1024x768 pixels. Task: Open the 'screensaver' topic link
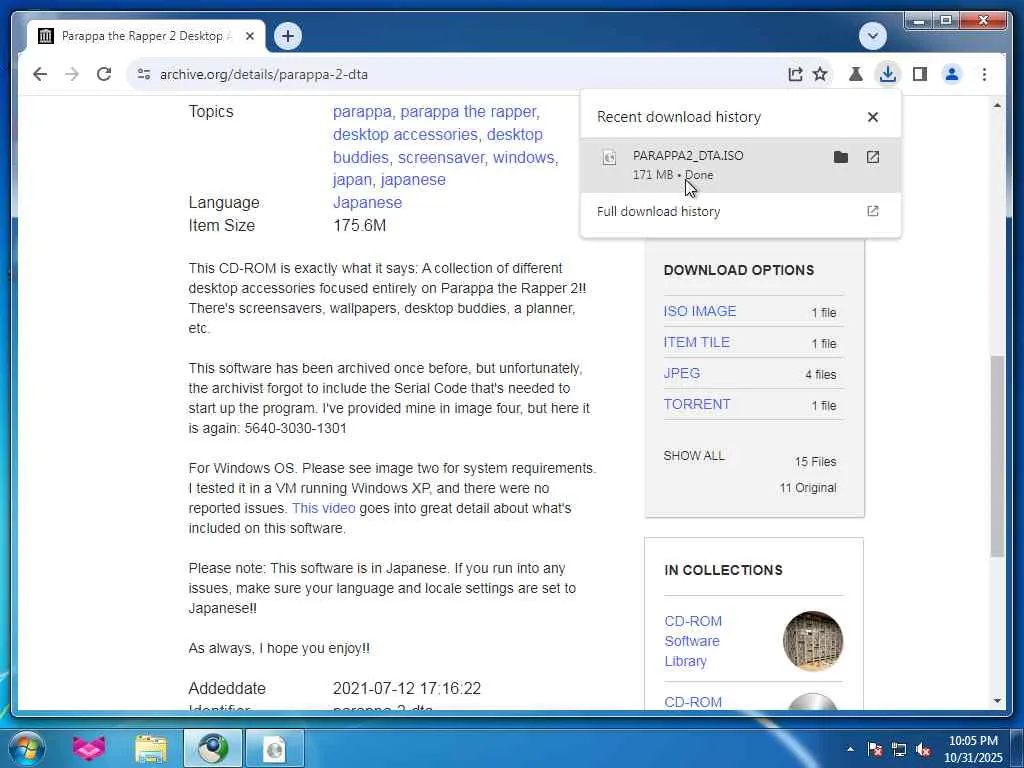click(x=441, y=157)
